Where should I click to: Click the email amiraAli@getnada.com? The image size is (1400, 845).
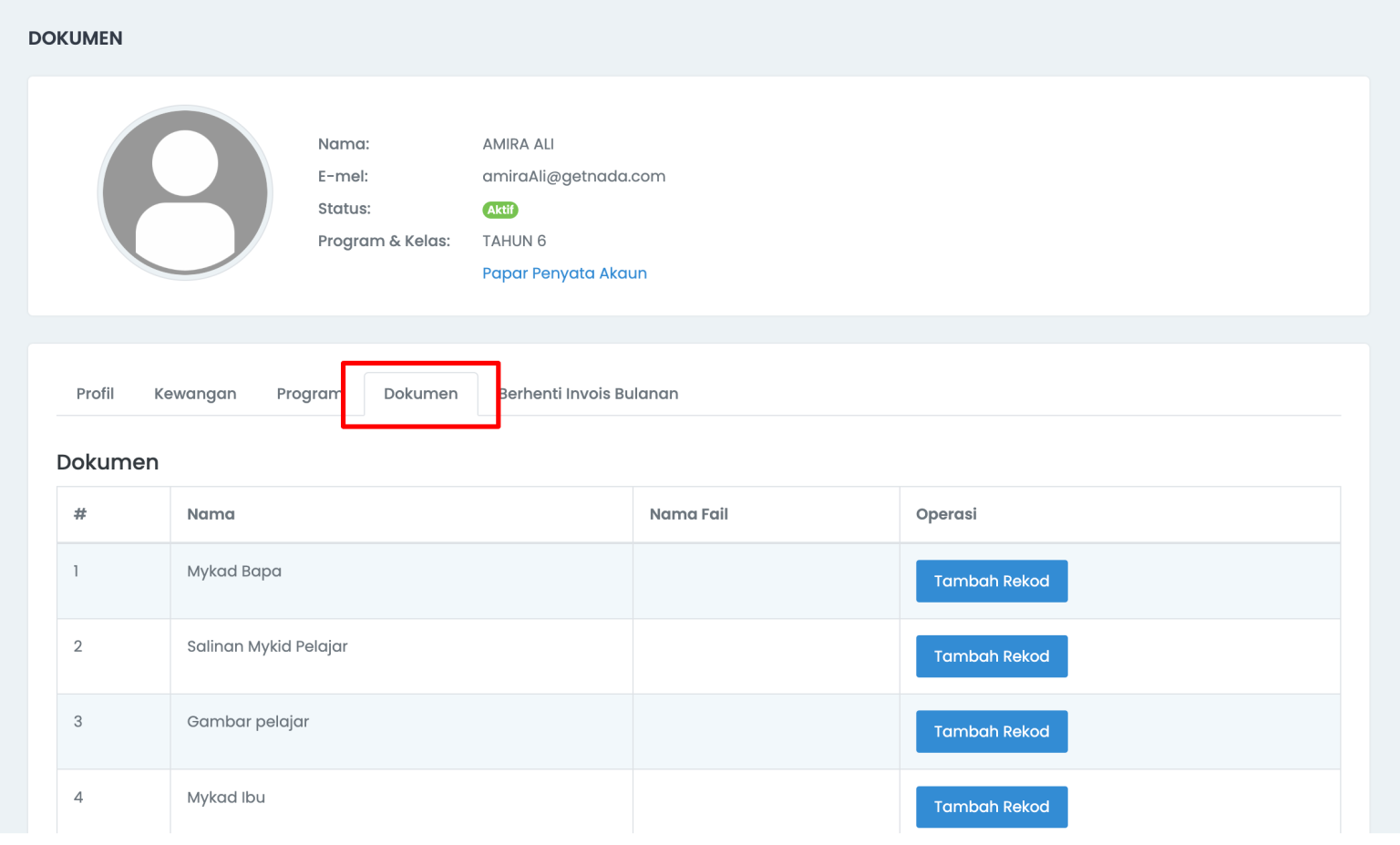click(x=573, y=177)
